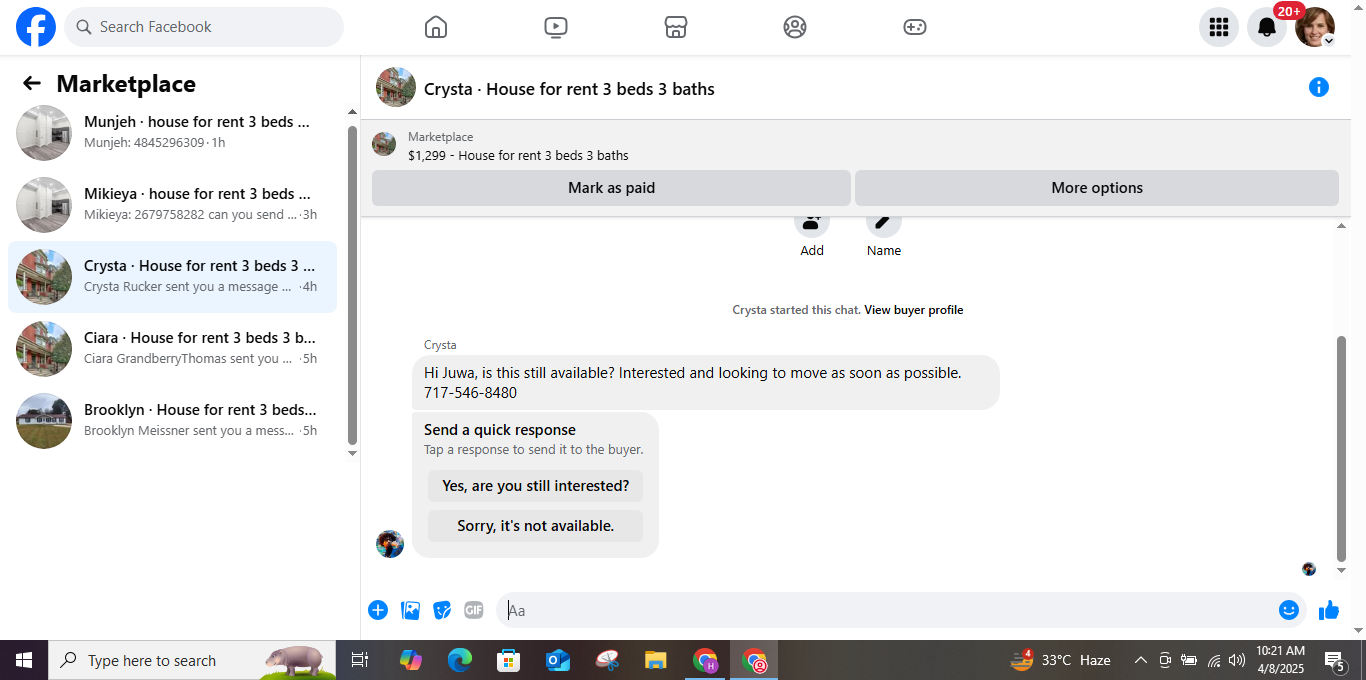Image resolution: width=1366 pixels, height=680 pixels.
Task: Click the chat messages scrollbar
Action: click(x=1342, y=448)
